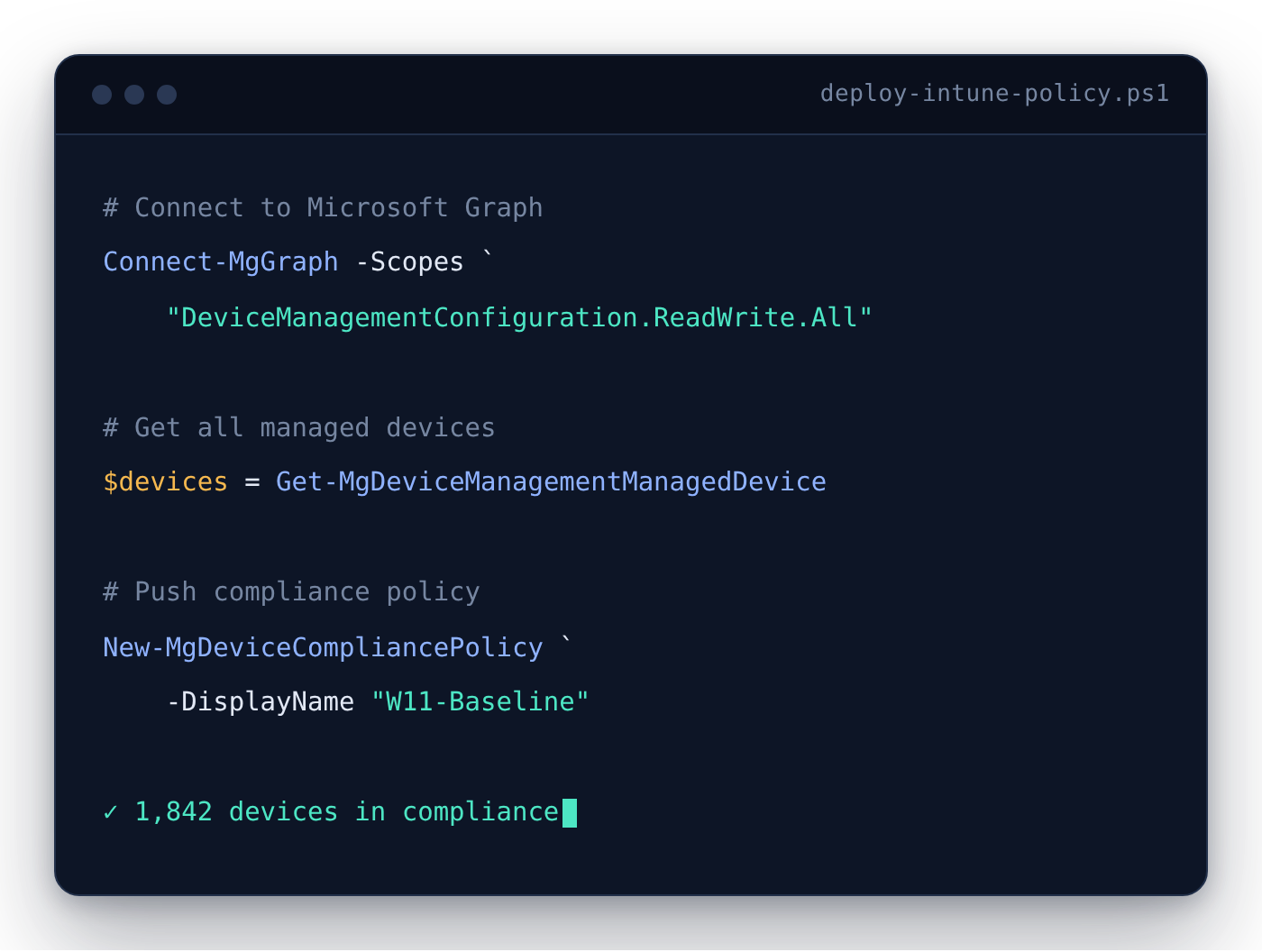The image size is (1262, 952).
Task: Click the "# Get all managed devices" comment
Action: point(299,428)
